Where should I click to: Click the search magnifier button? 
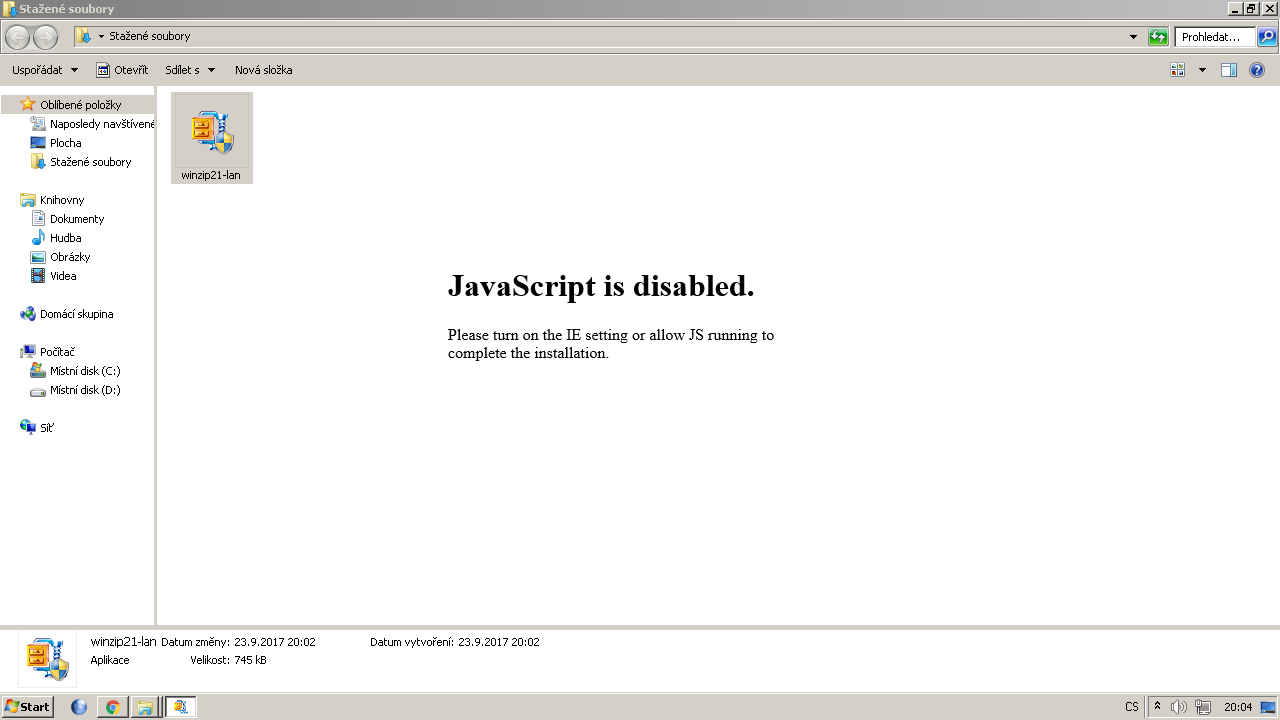tap(1267, 37)
